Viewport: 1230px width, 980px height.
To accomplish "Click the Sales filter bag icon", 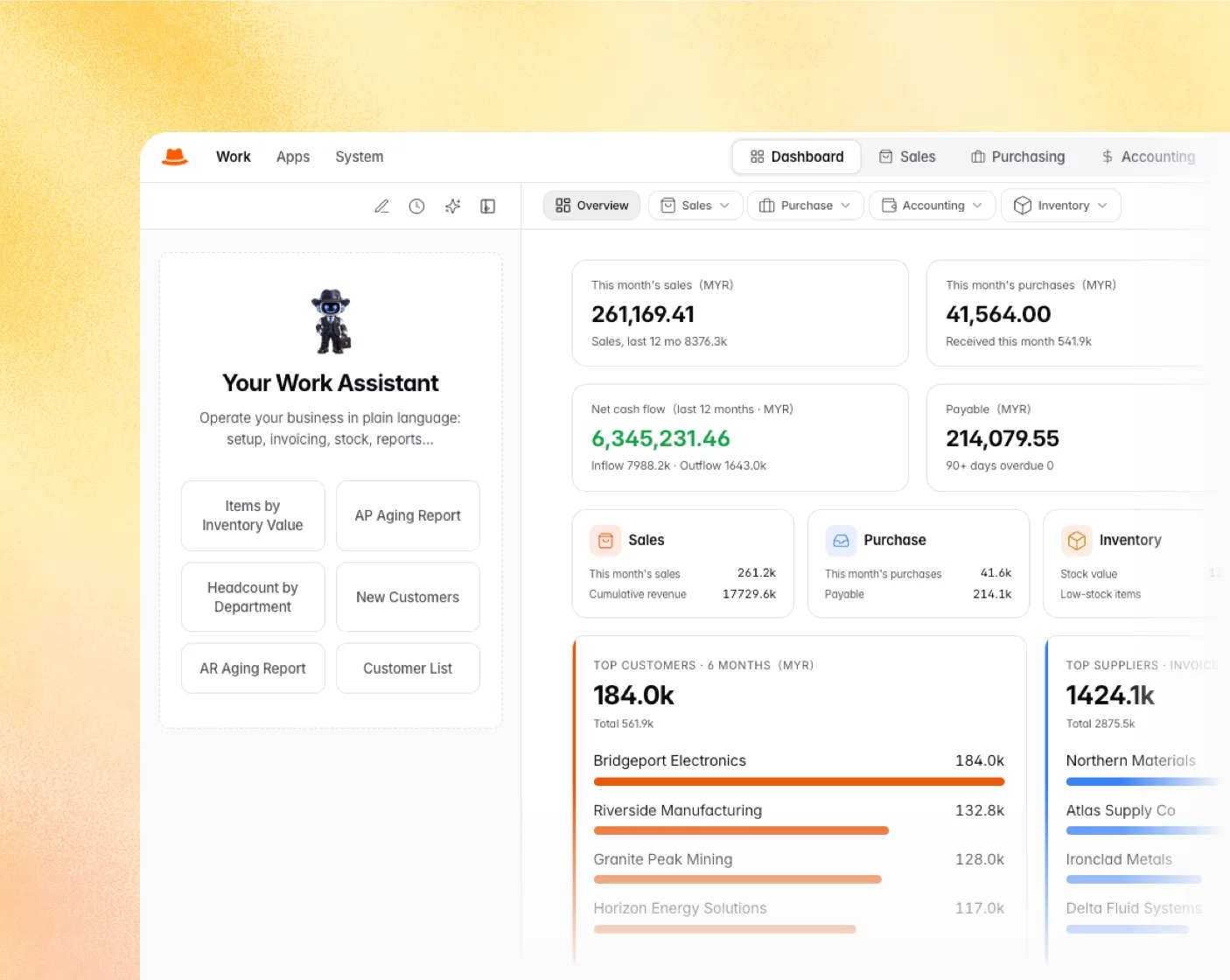I will pyautogui.click(x=668, y=206).
